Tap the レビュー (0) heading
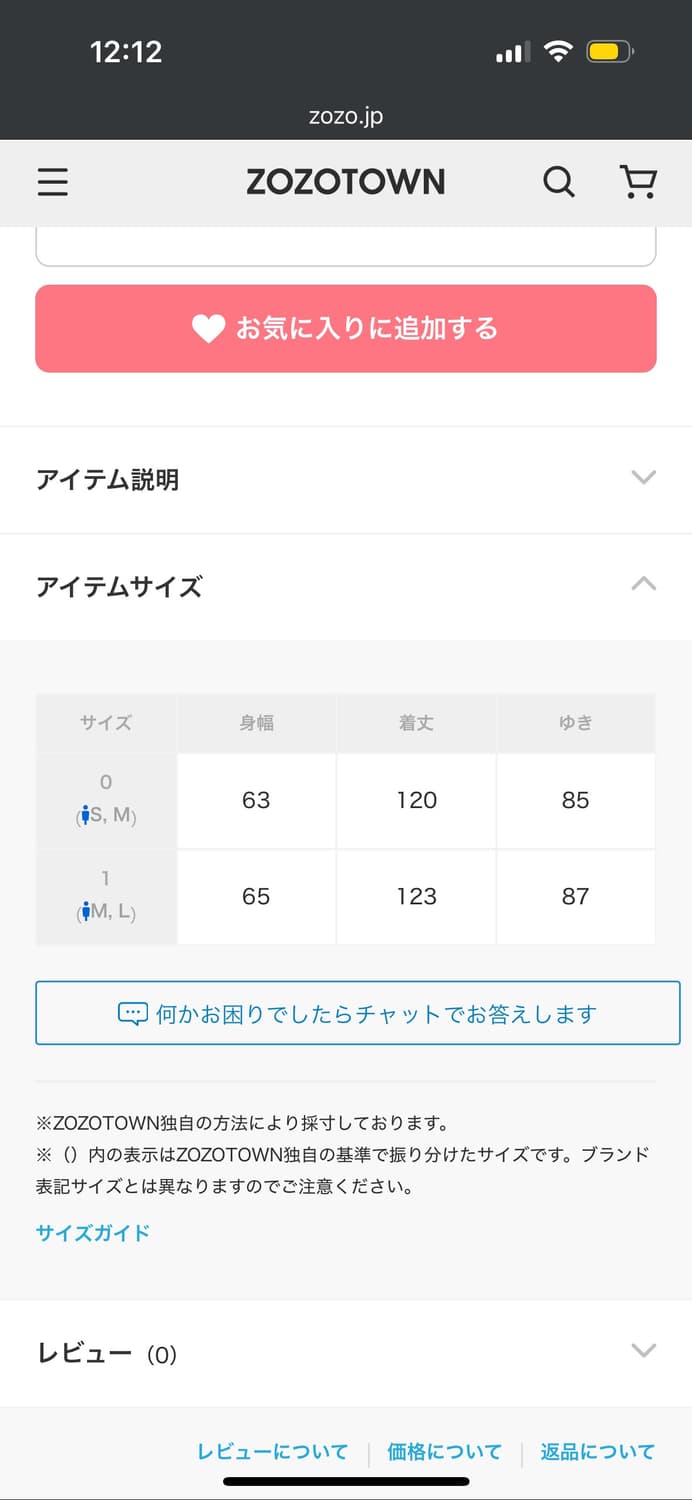 coord(107,1354)
